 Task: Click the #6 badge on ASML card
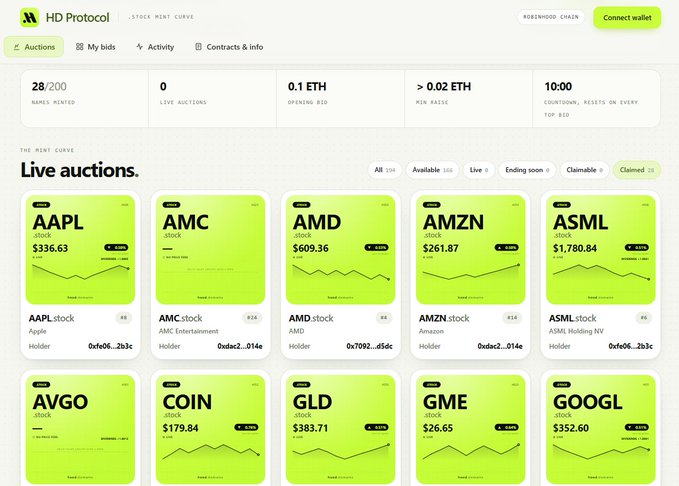pyautogui.click(x=644, y=318)
